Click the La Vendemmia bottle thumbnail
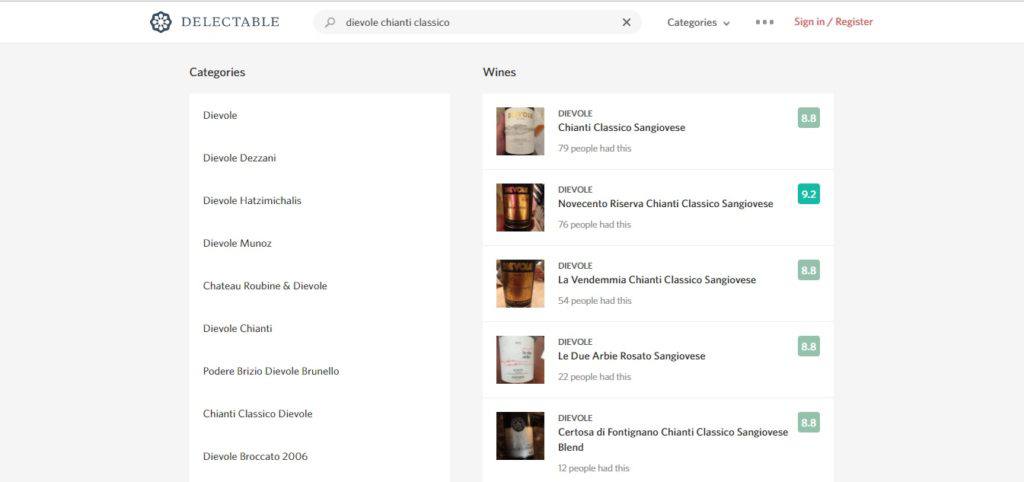Viewport: 1024px width, 482px height. click(x=520, y=283)
